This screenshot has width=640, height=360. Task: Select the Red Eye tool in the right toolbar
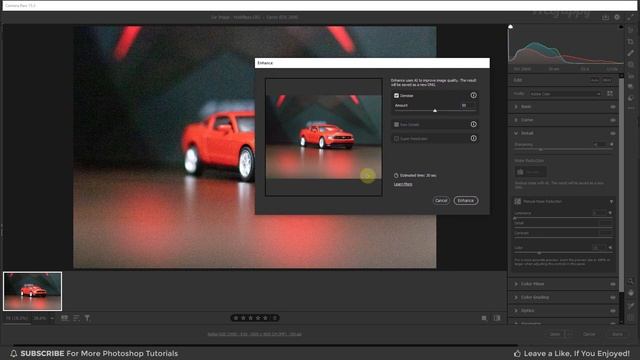pos(631,76)
